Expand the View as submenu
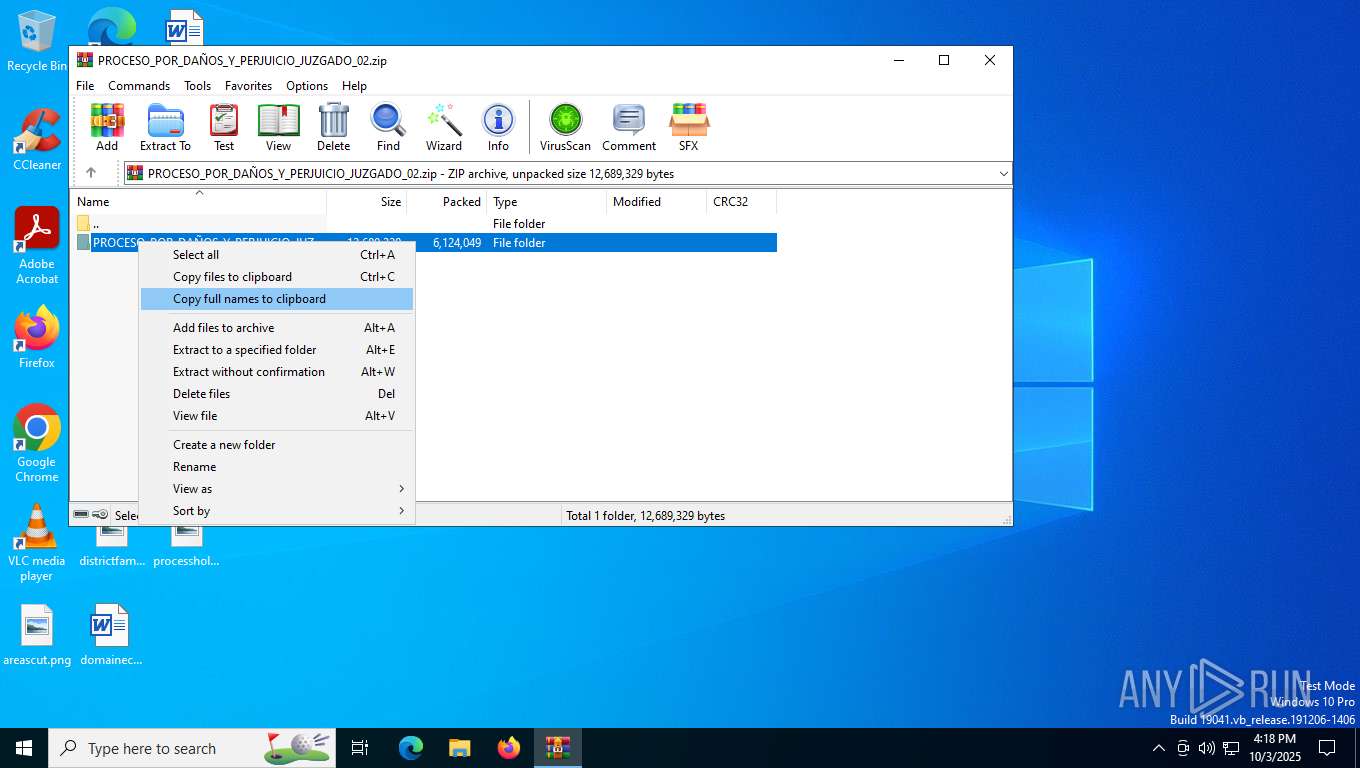The width and height of the screenshot is (1360, 768). (x=277, y=489)
